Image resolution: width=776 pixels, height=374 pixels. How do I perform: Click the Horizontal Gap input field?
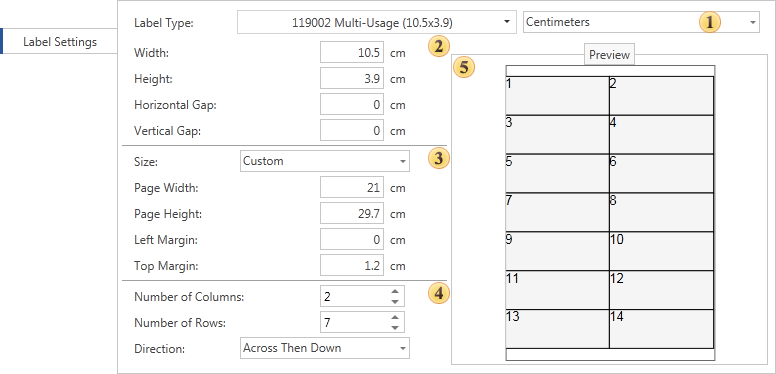pyautogui.click(x=352, y=105)
